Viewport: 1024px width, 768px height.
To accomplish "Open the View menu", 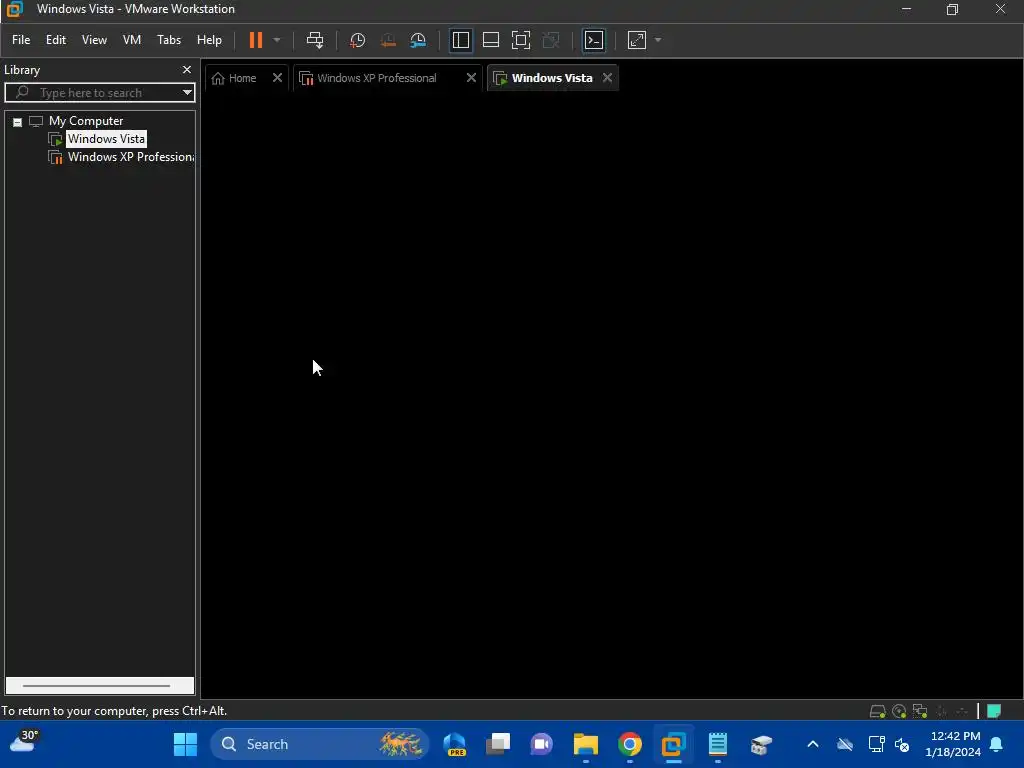I will (94, 40).
